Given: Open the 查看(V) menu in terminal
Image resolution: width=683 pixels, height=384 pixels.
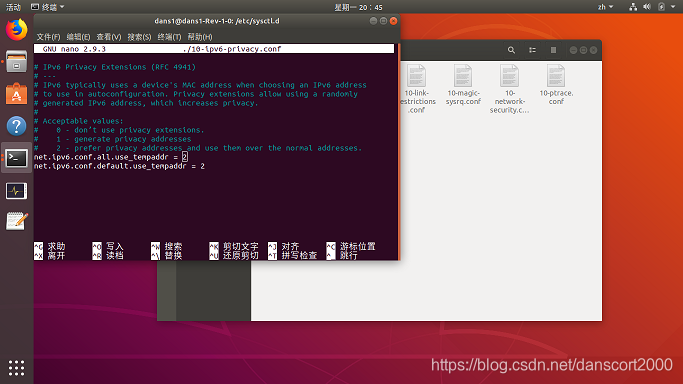Looking at the screenshot, I should click(x=109, y=37).
